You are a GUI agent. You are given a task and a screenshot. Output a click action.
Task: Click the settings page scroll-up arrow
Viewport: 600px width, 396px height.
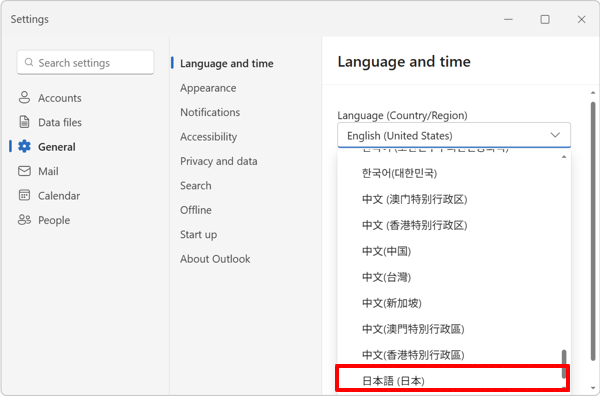pos(593,93)
